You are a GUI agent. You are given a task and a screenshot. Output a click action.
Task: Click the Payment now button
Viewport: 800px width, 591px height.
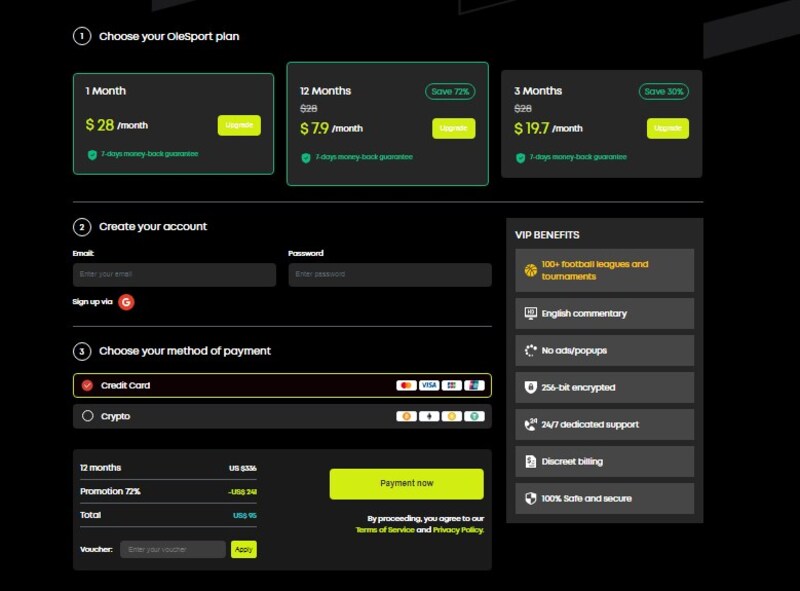coord(406,483)
